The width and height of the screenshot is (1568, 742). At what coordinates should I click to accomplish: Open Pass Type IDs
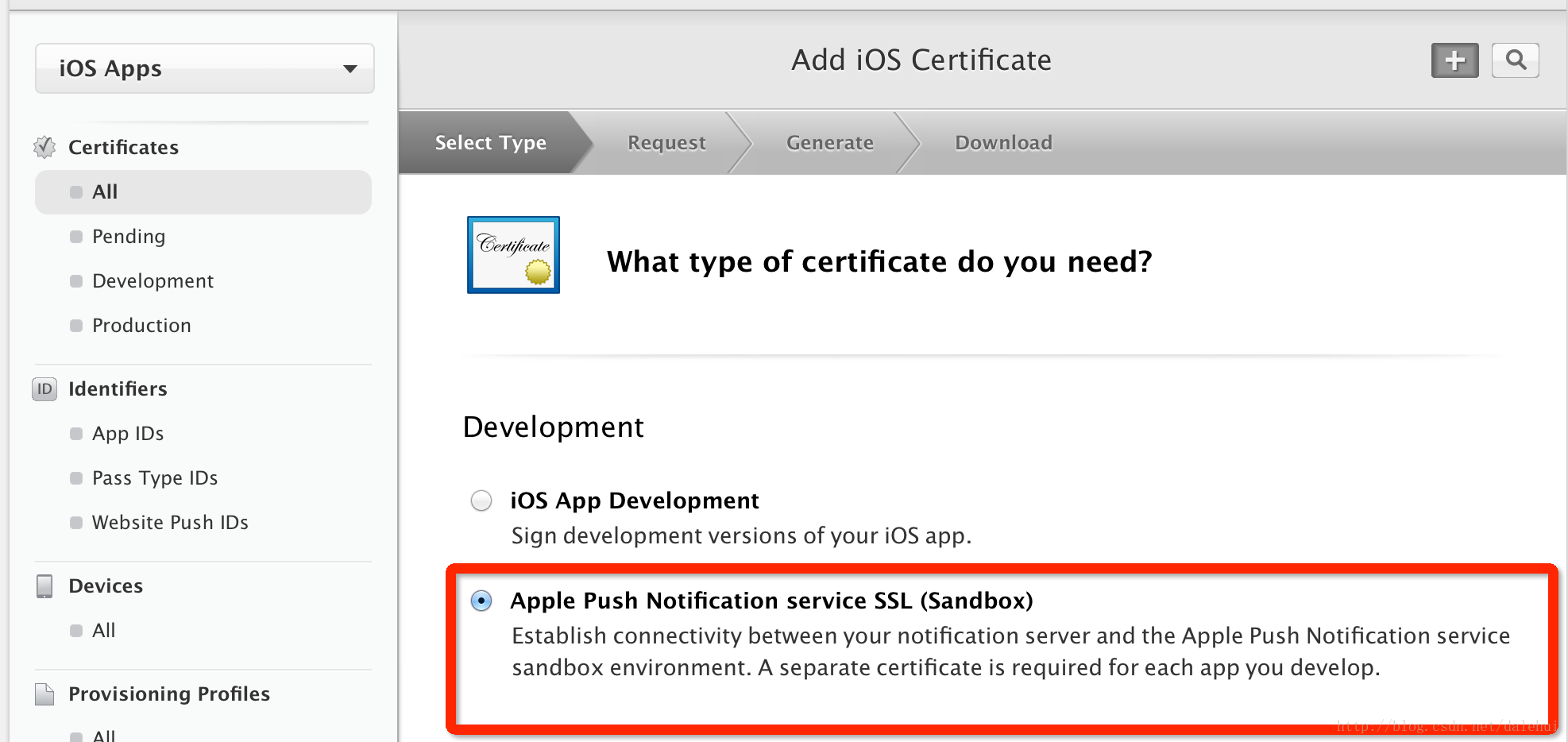[x=155, y=478]
